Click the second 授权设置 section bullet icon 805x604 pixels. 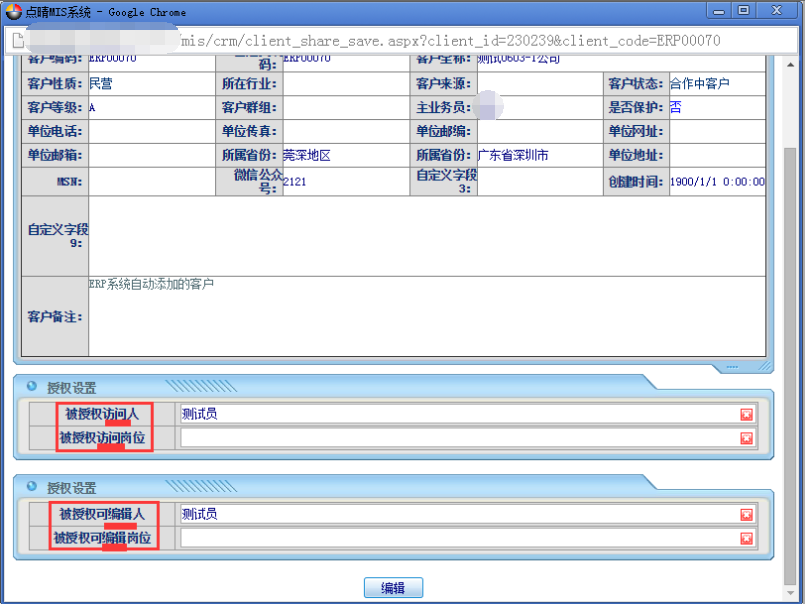point(32,487)
